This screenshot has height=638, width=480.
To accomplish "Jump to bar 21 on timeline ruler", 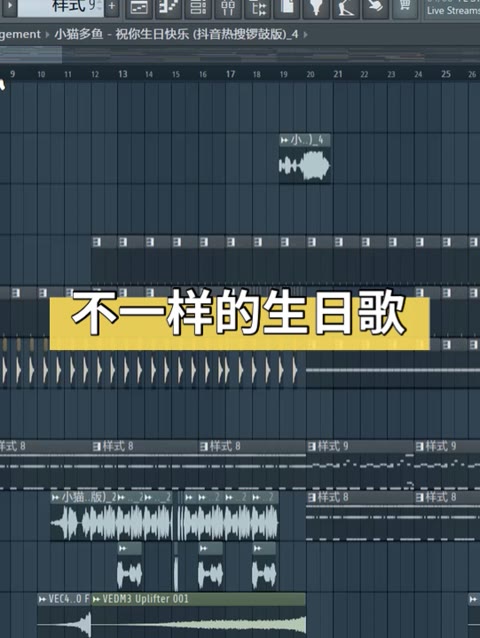I will [338, 74].
